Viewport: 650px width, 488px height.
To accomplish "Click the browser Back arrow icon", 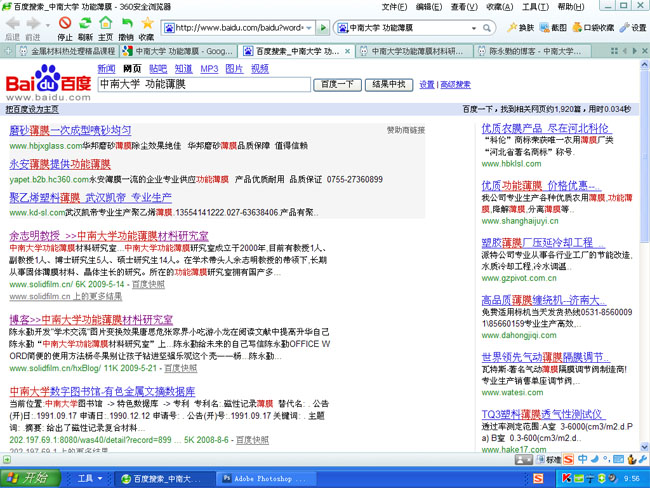I will pos(12,24).
